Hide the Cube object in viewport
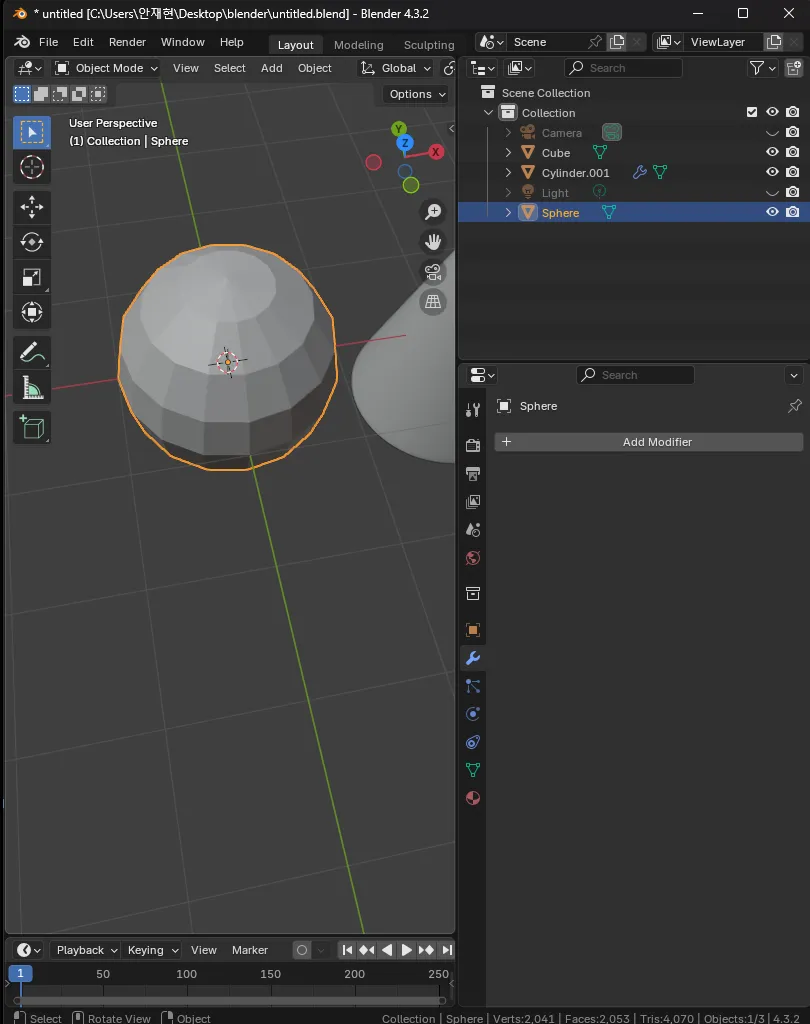This screenshot has width=810, height=1024. coord(772,152)
